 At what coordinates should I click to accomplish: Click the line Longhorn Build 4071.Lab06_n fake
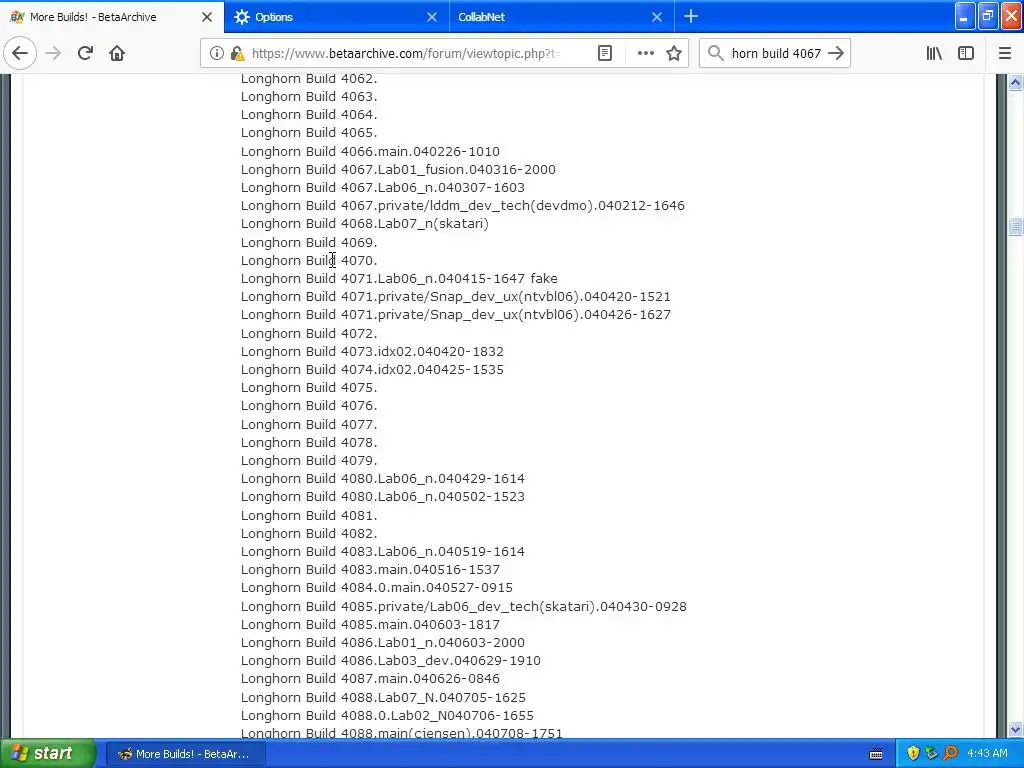coord(399,279)
